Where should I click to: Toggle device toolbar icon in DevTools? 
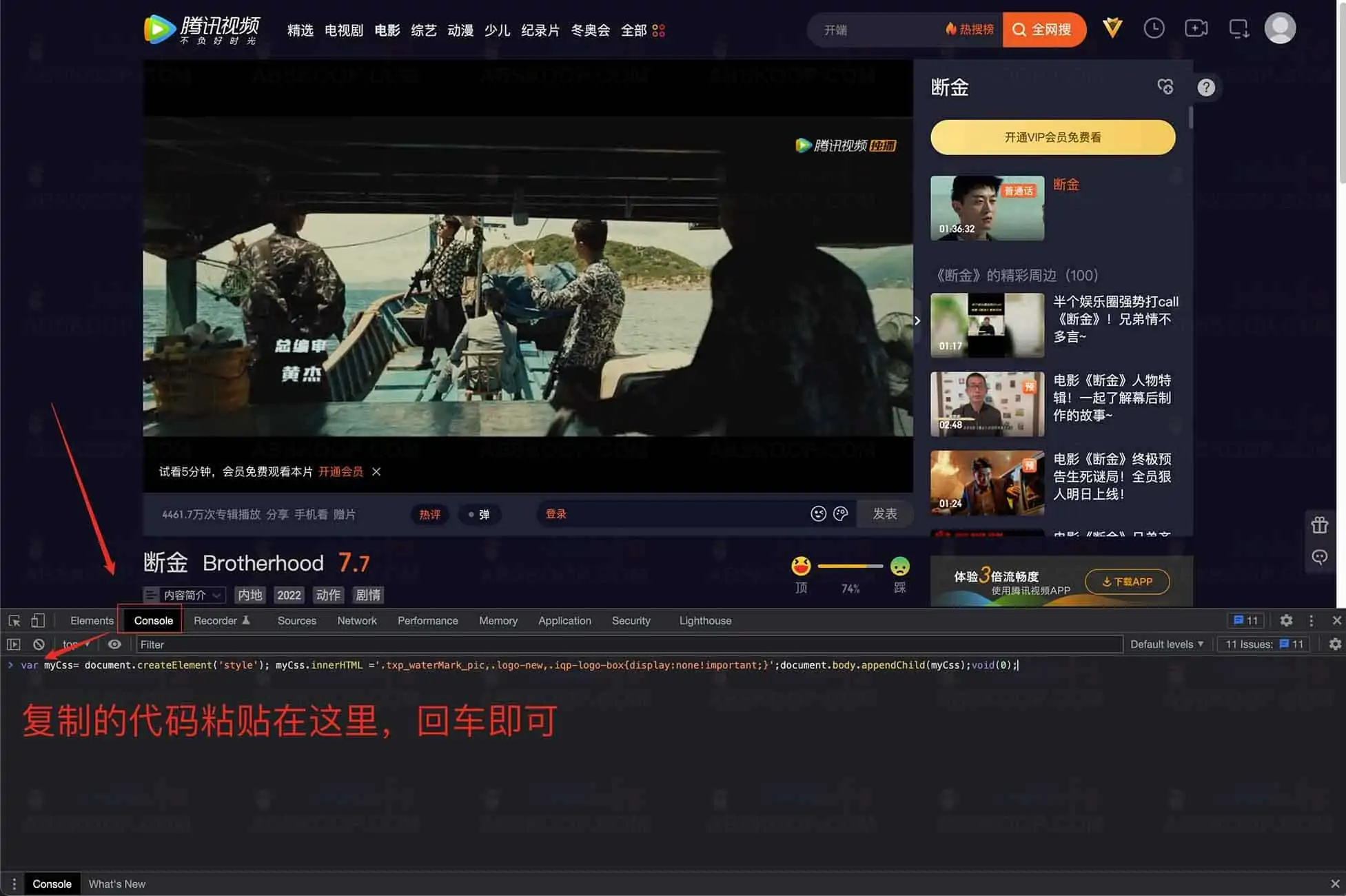click(x=38, y=620)
